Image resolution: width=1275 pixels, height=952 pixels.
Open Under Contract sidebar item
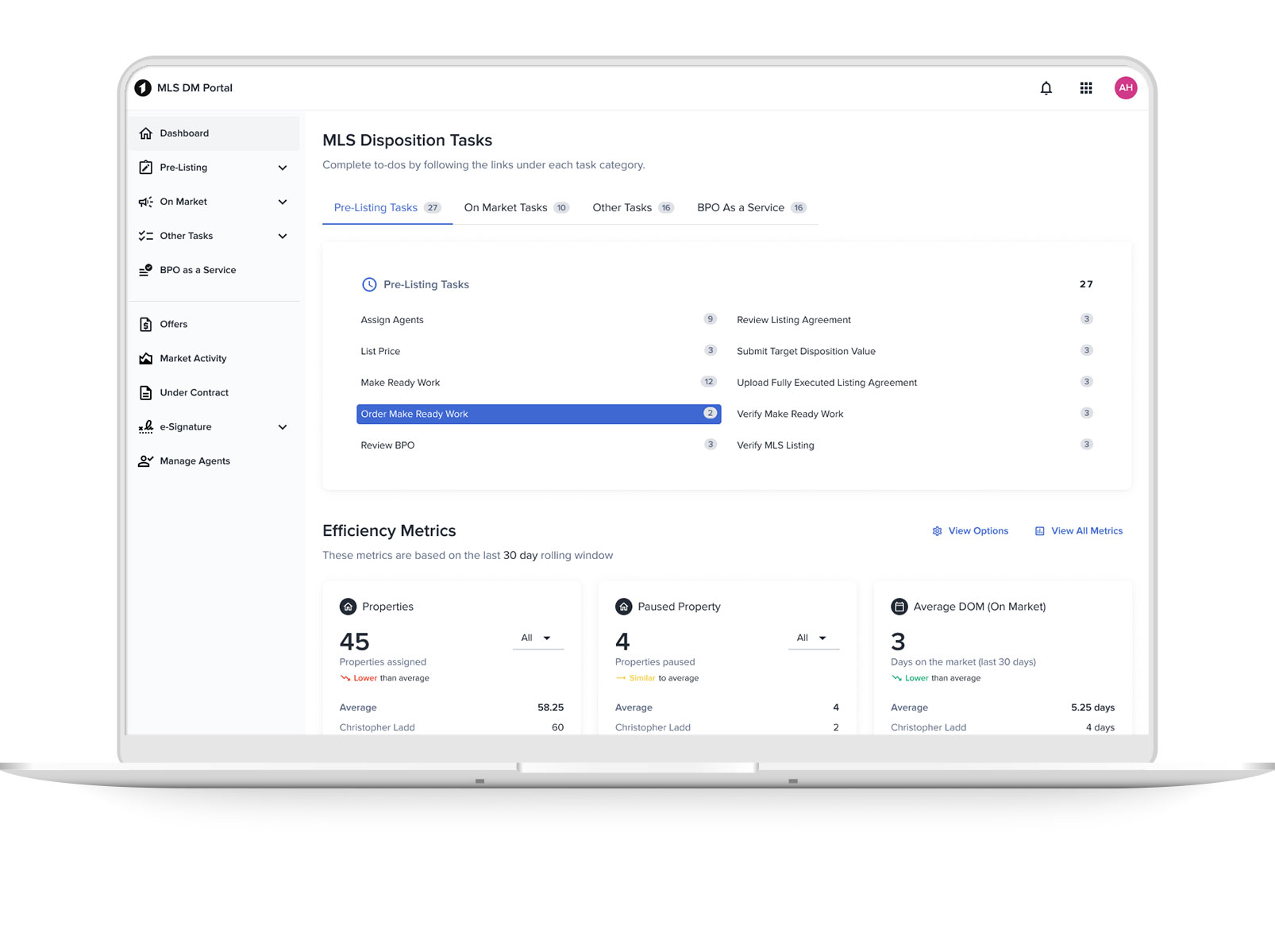[x=194, y=392]
